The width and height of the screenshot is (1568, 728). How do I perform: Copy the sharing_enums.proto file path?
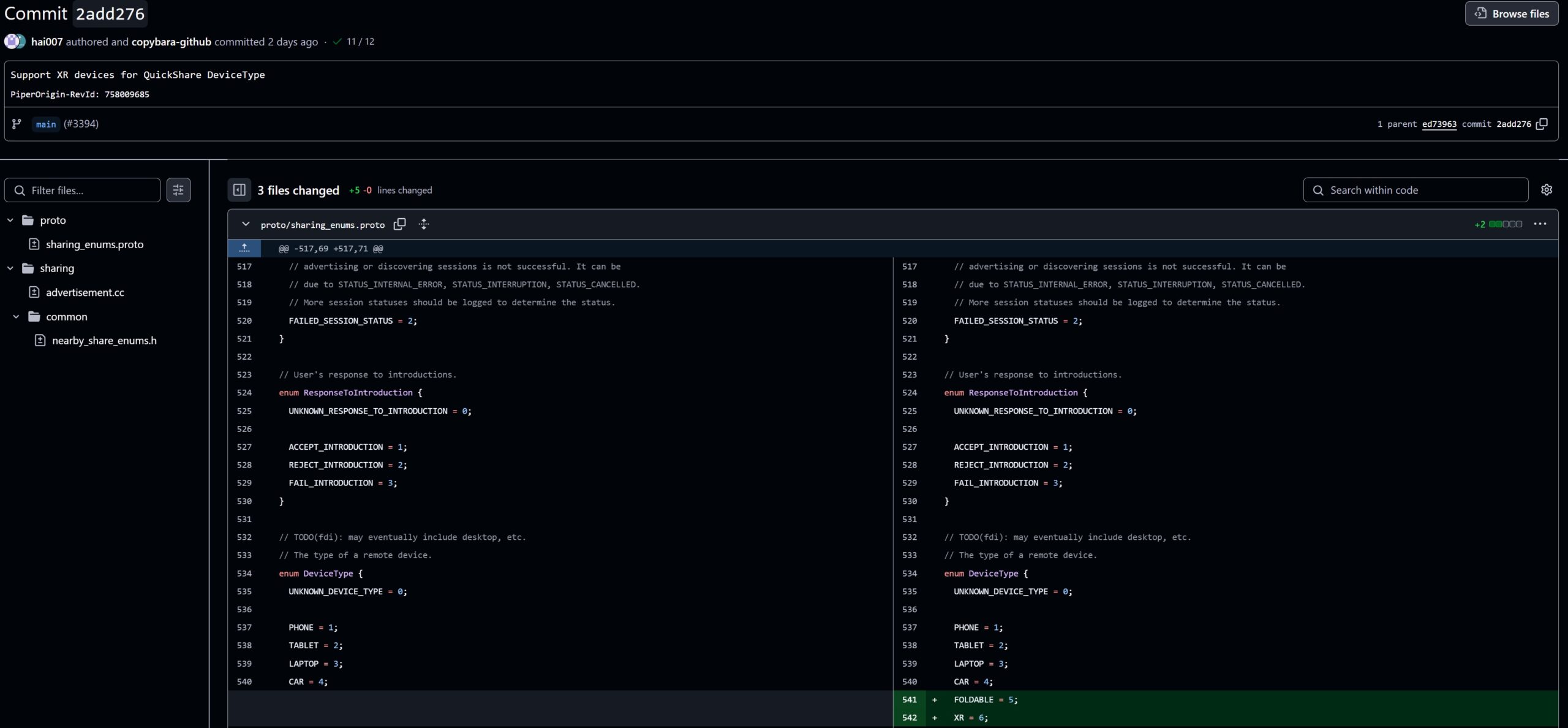[399, 224]
